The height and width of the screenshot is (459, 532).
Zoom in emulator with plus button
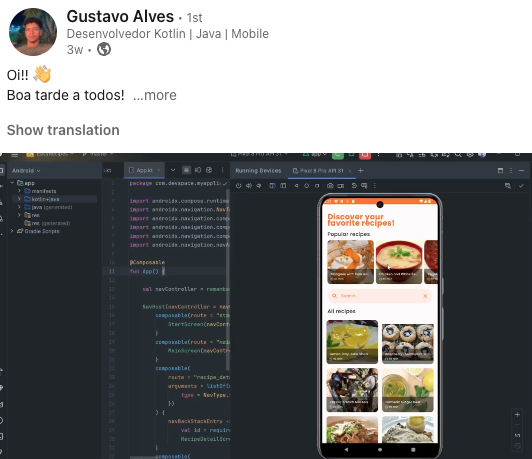517,415
